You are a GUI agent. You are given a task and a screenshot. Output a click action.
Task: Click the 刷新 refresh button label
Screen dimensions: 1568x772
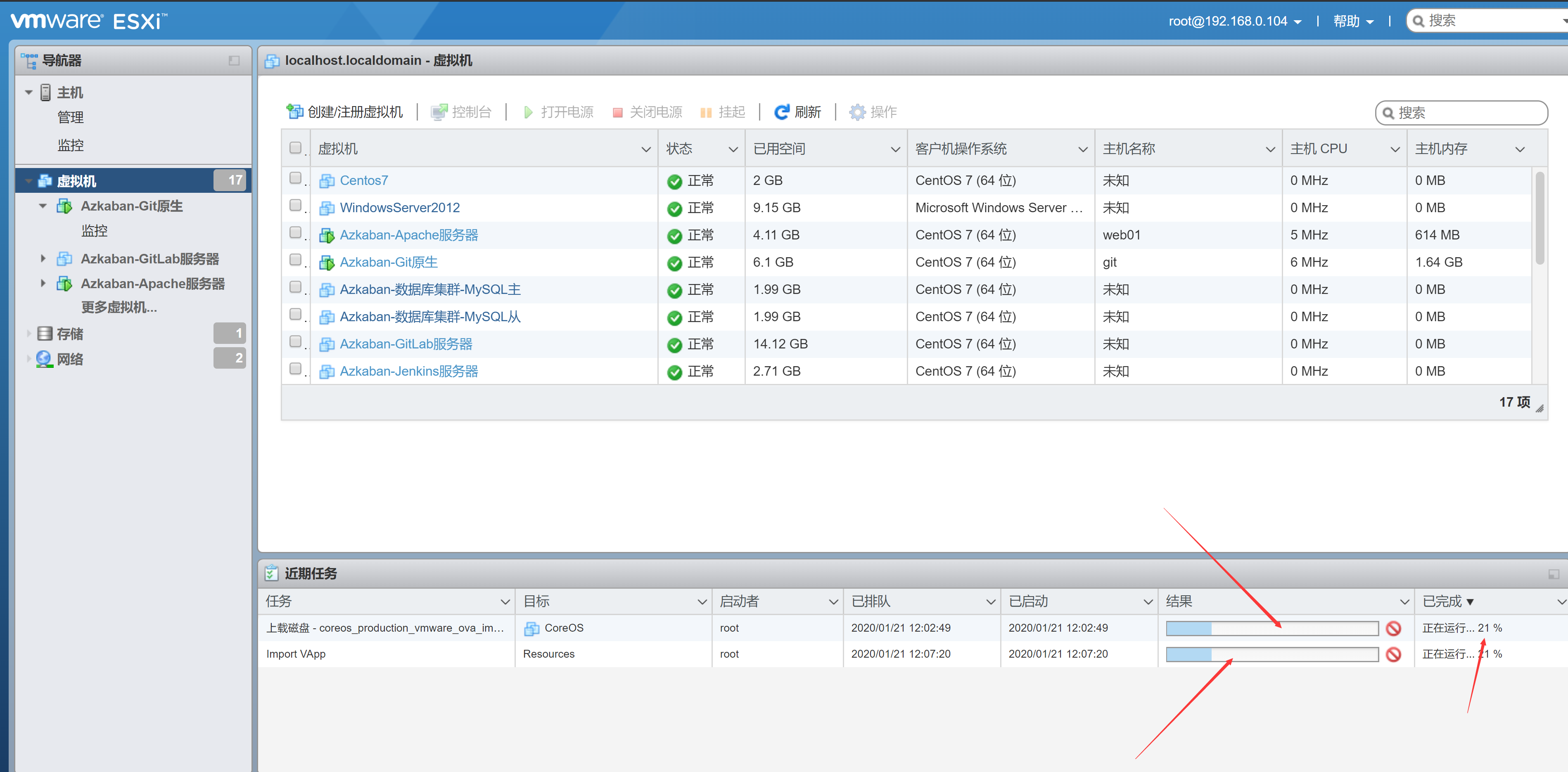808,113
